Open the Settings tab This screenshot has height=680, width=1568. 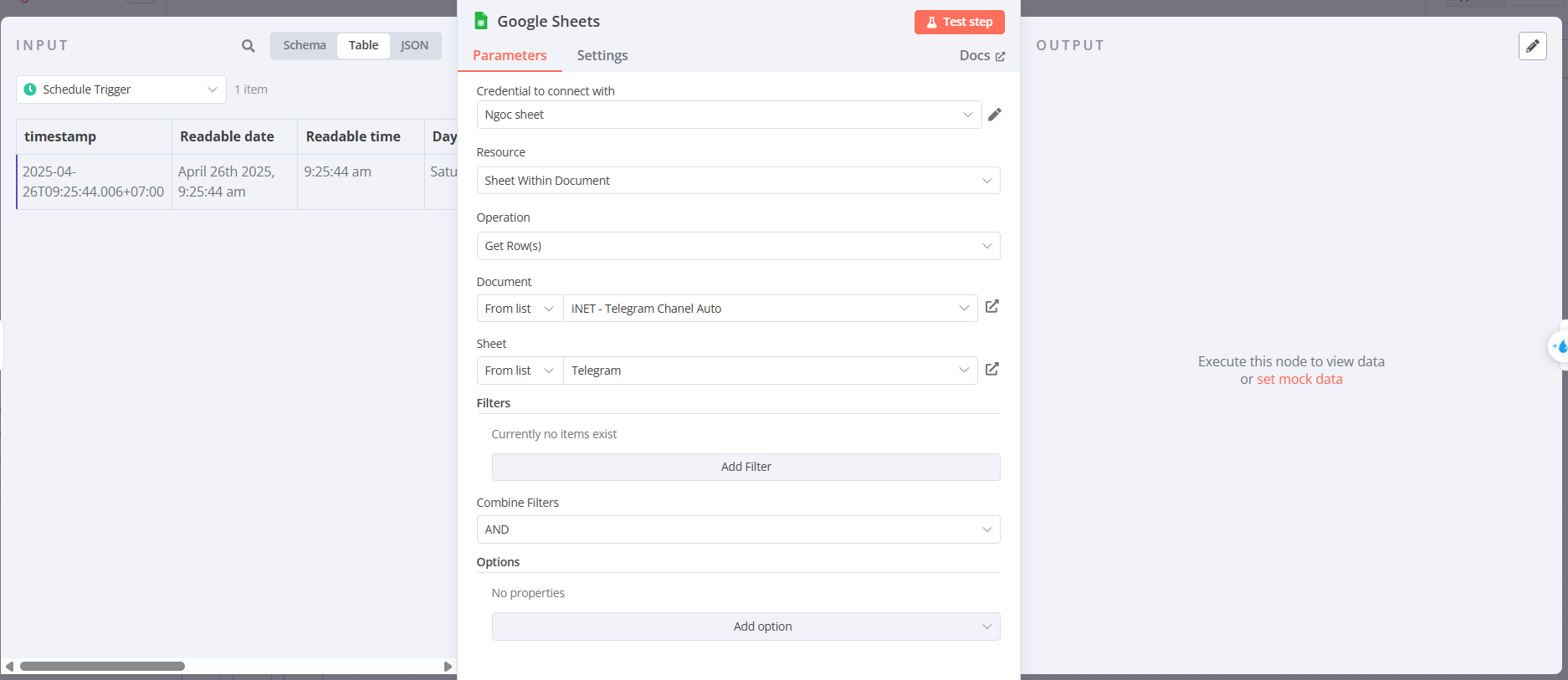click(x=602, y=55)
